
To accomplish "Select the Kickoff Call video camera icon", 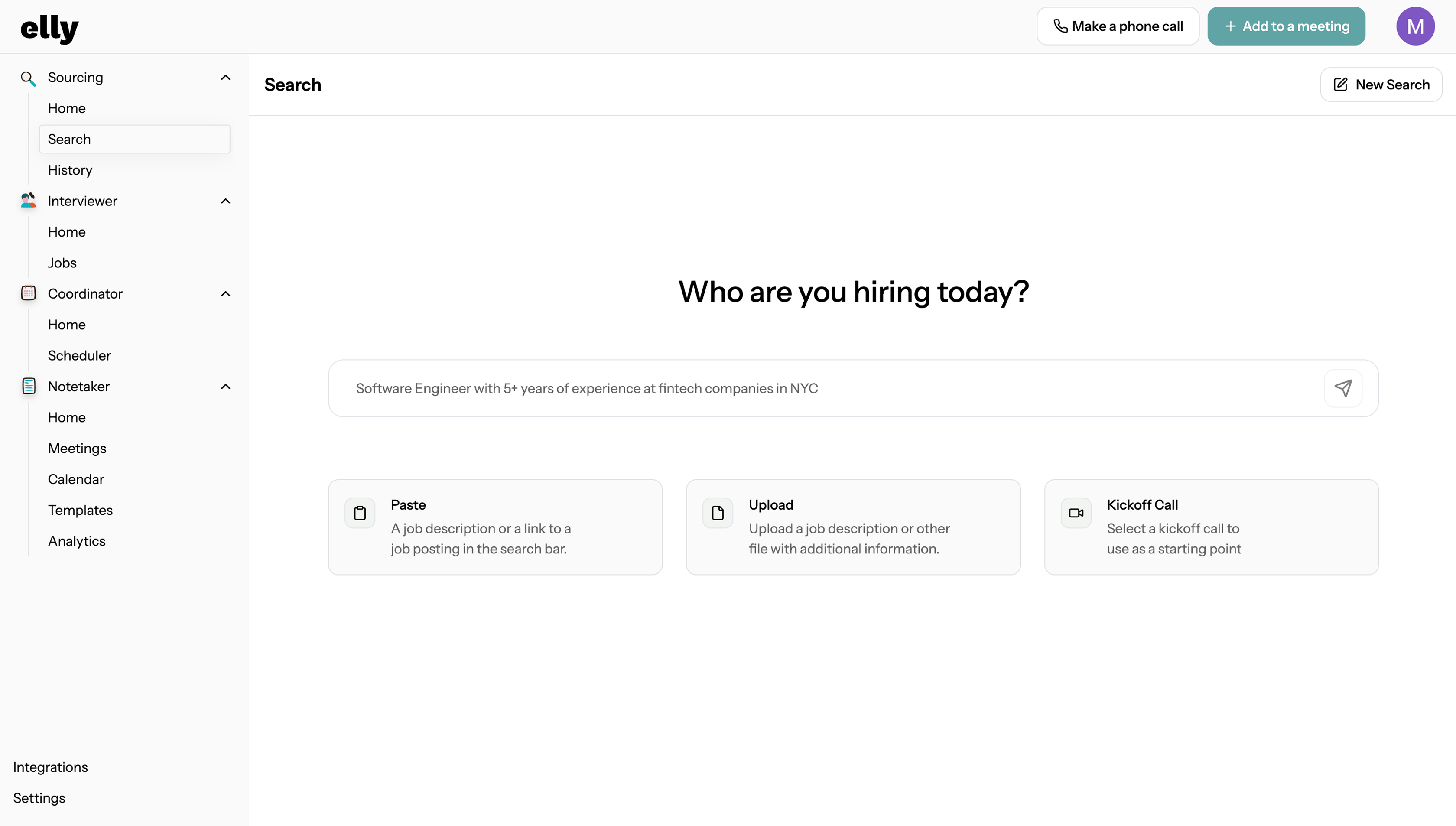I will [1076, 512].
